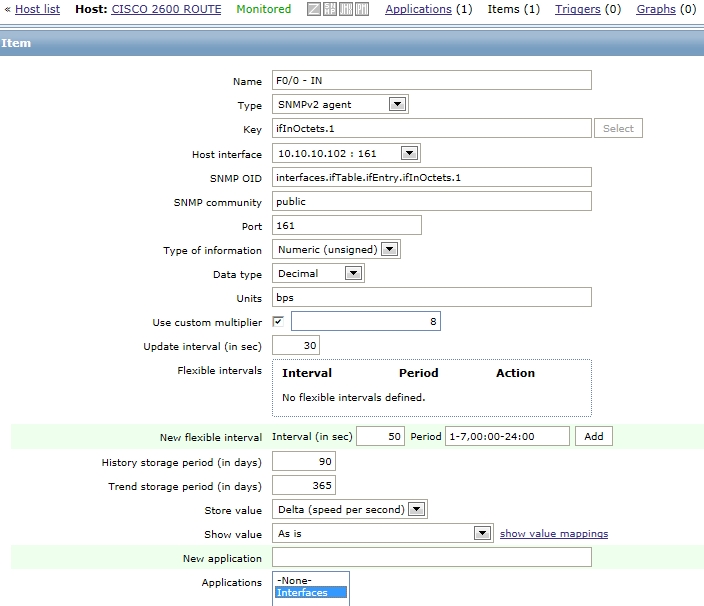Click the Add flexible interval button
704x606 pixels.
pyautogui.click(x=594, y=436)
